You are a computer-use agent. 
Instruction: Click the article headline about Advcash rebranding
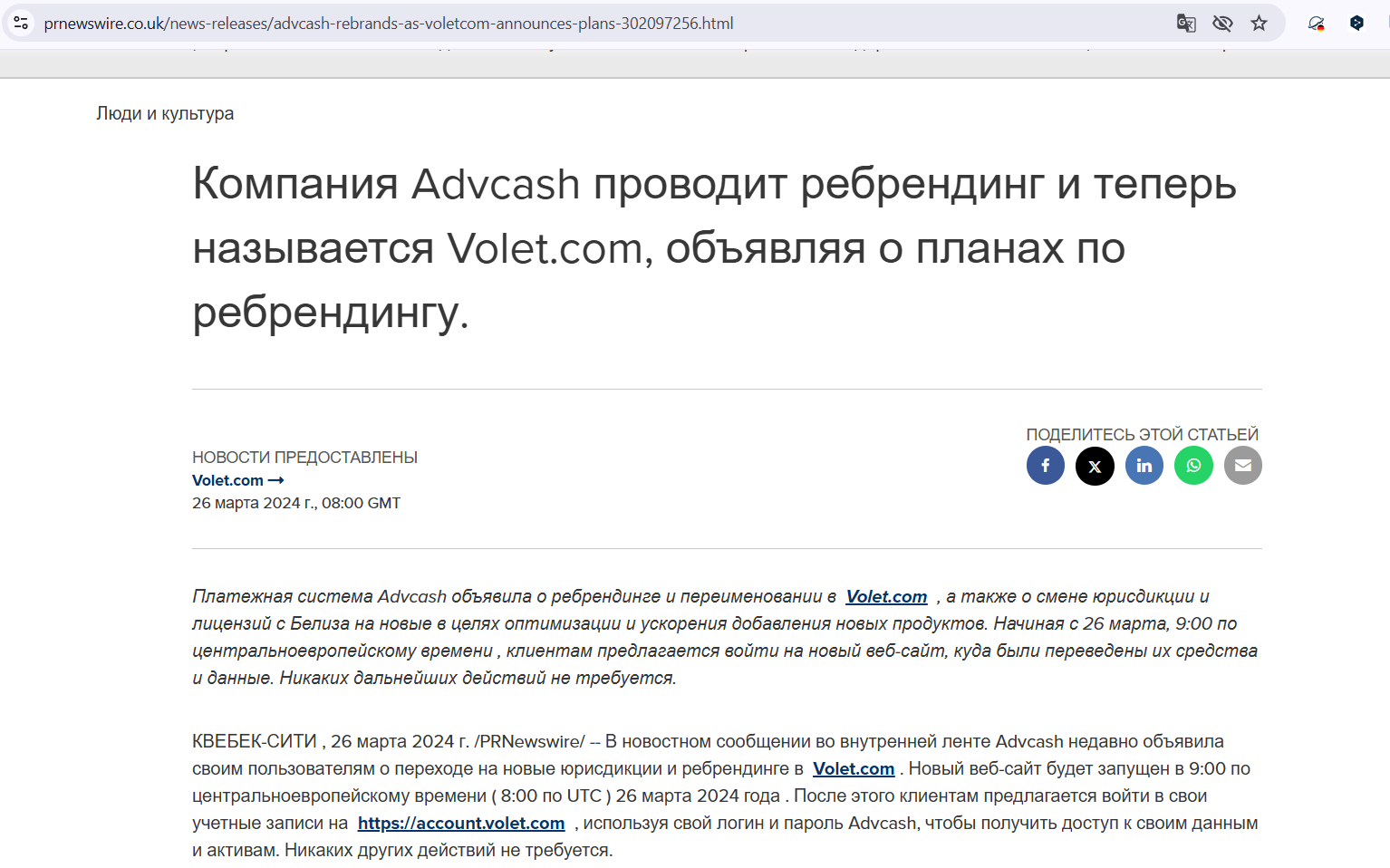pos(714,247)
